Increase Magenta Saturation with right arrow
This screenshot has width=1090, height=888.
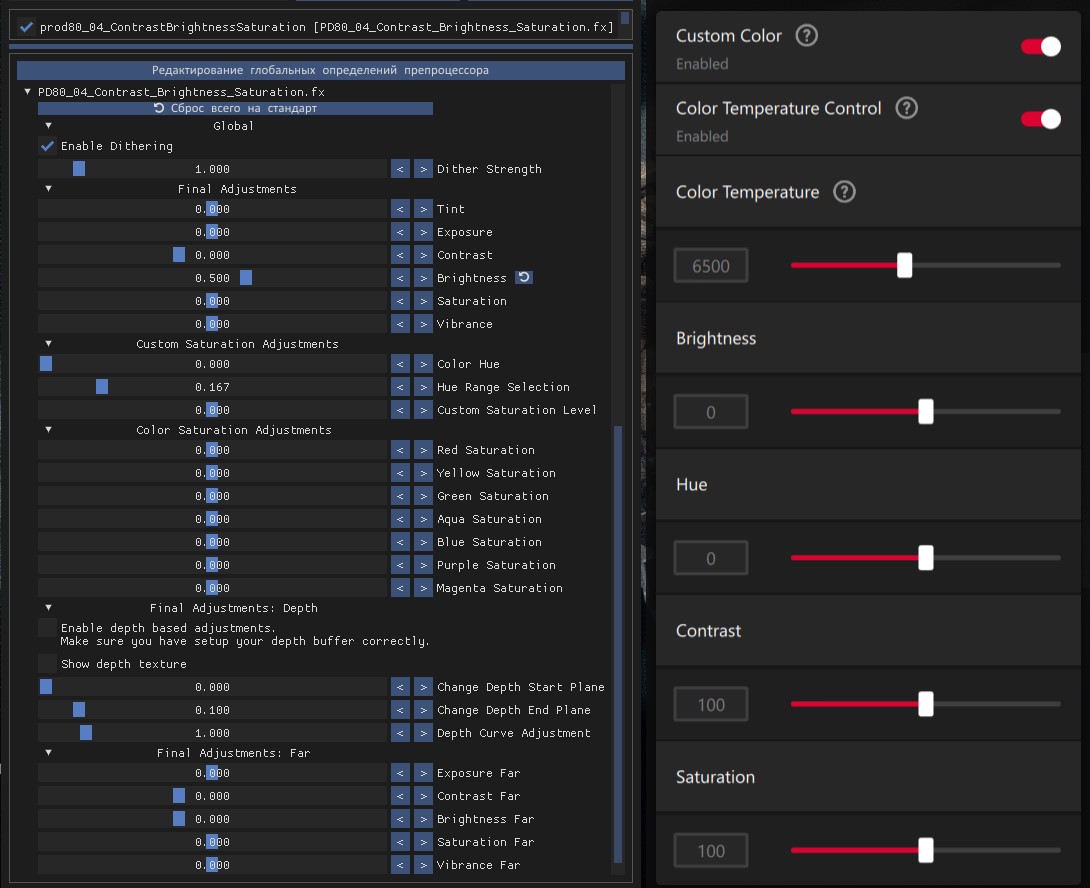[423, 588]
